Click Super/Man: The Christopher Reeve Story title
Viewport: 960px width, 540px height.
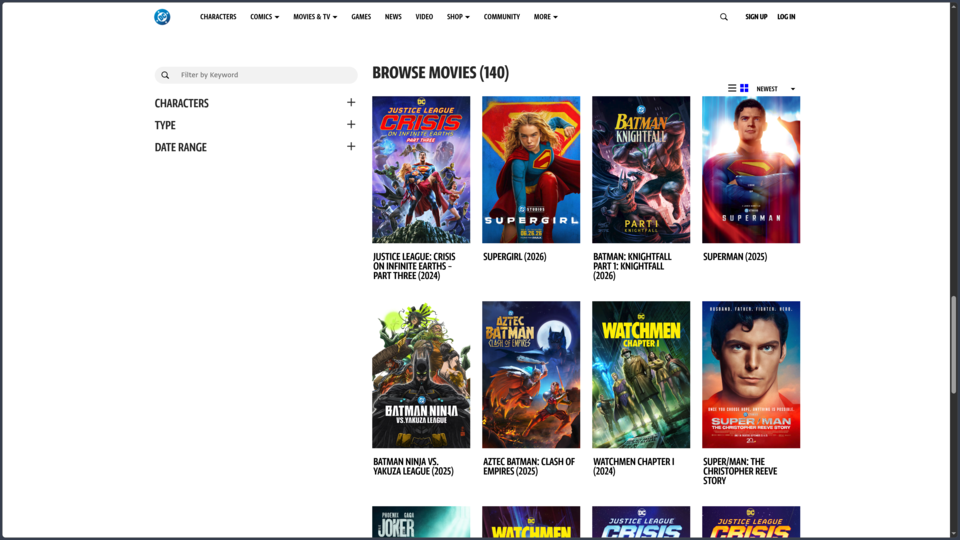(740, 471)
